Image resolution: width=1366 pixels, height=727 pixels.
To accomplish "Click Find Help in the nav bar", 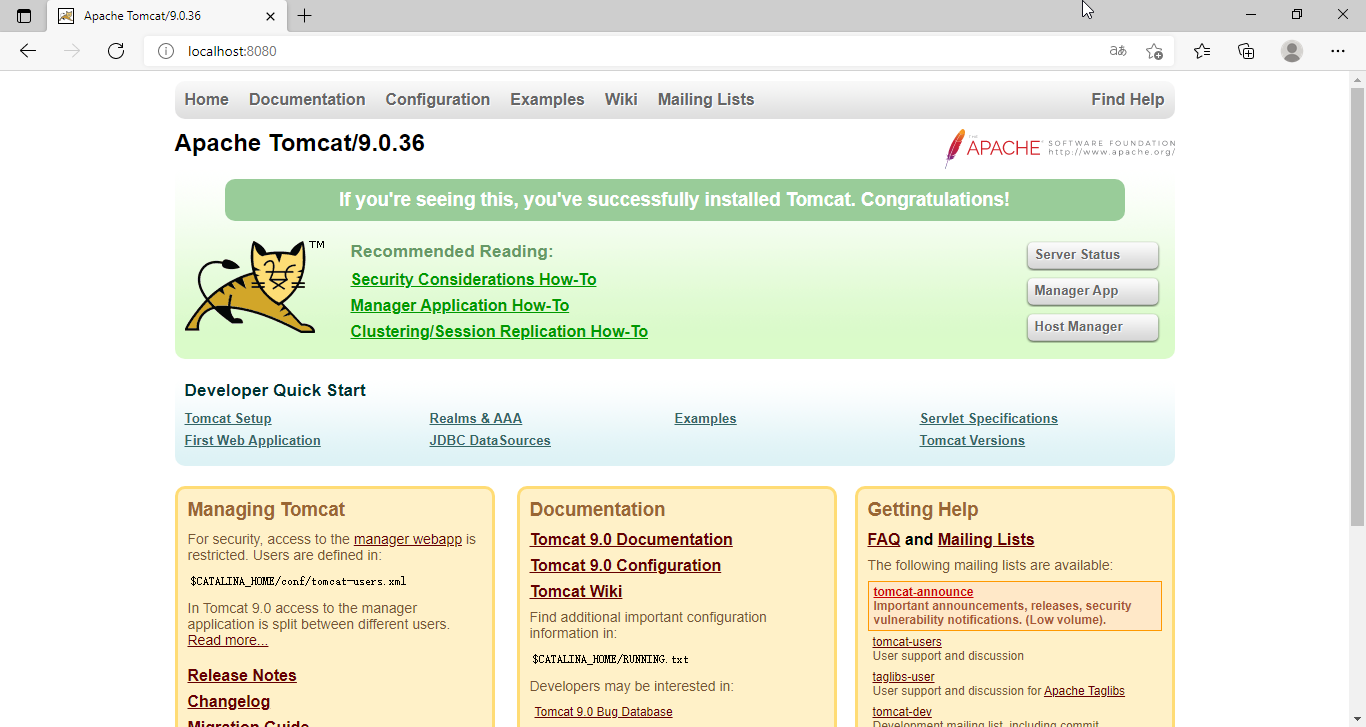I will pyautogui.click(x=1128, y=99).
